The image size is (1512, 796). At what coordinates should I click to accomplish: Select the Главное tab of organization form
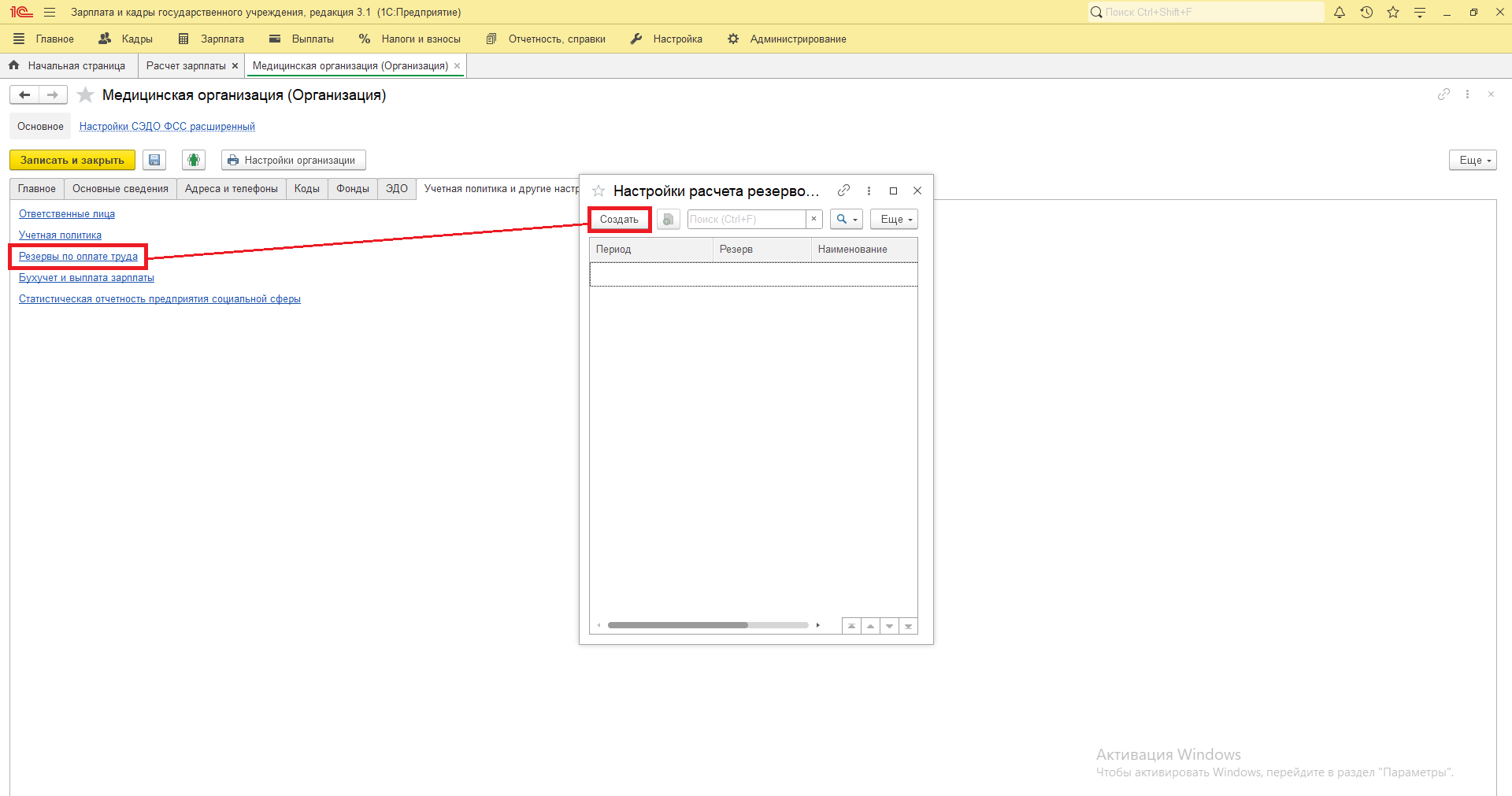[x=37, y=189]
